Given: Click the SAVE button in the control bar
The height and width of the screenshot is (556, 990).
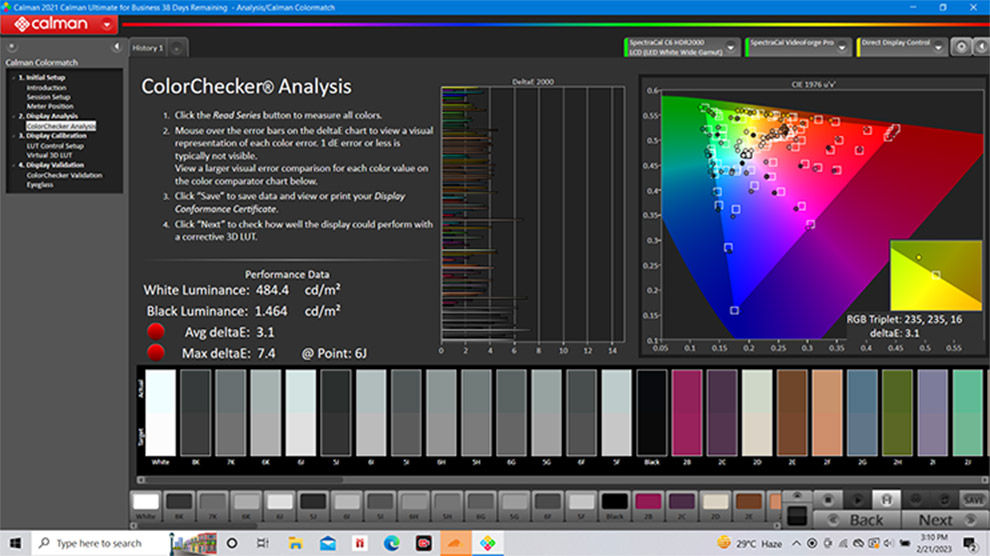Looking at the screenshot, I should [974, 500].
